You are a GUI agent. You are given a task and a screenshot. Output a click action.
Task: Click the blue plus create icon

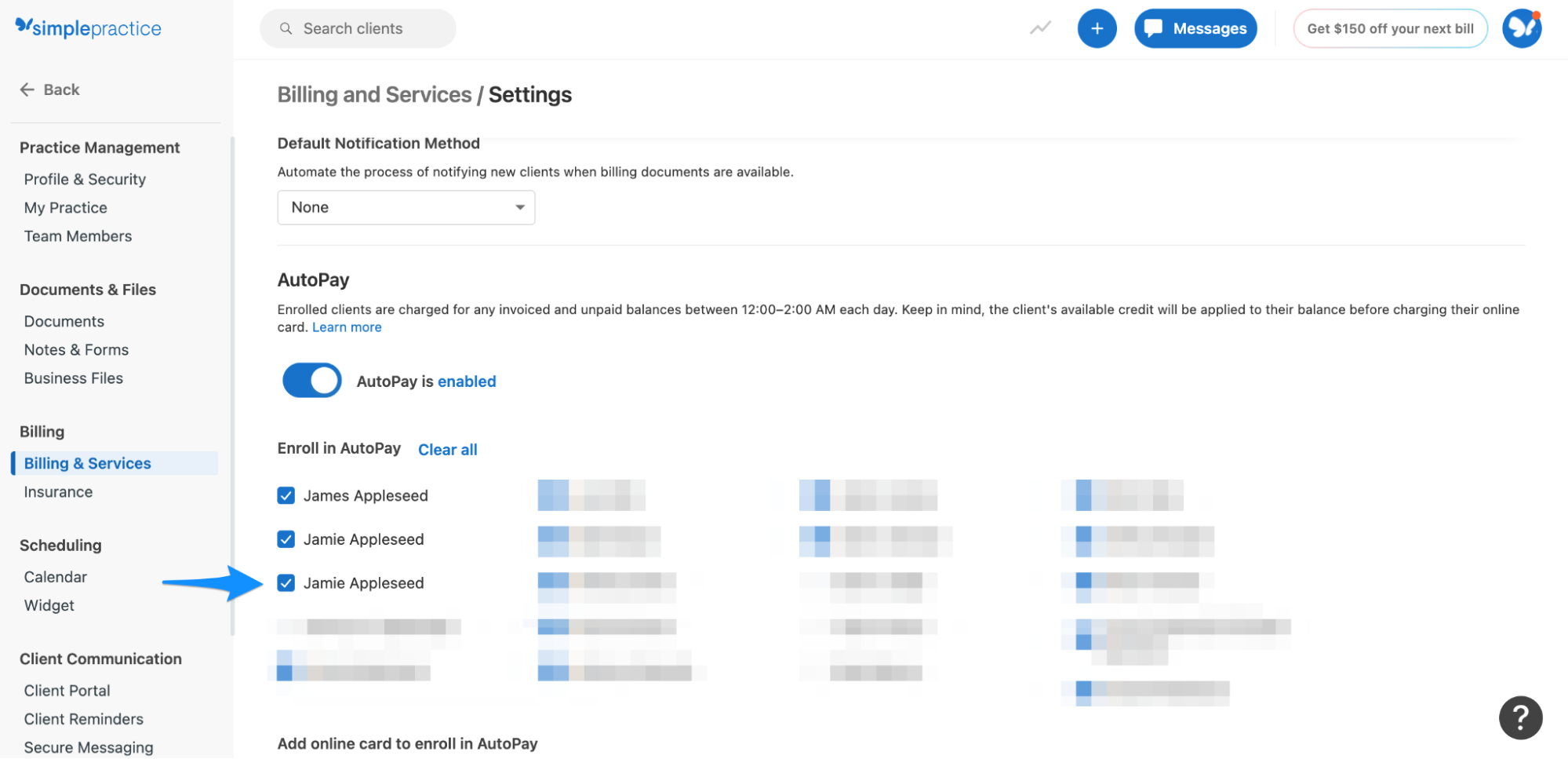click(x=1097, y=27)
